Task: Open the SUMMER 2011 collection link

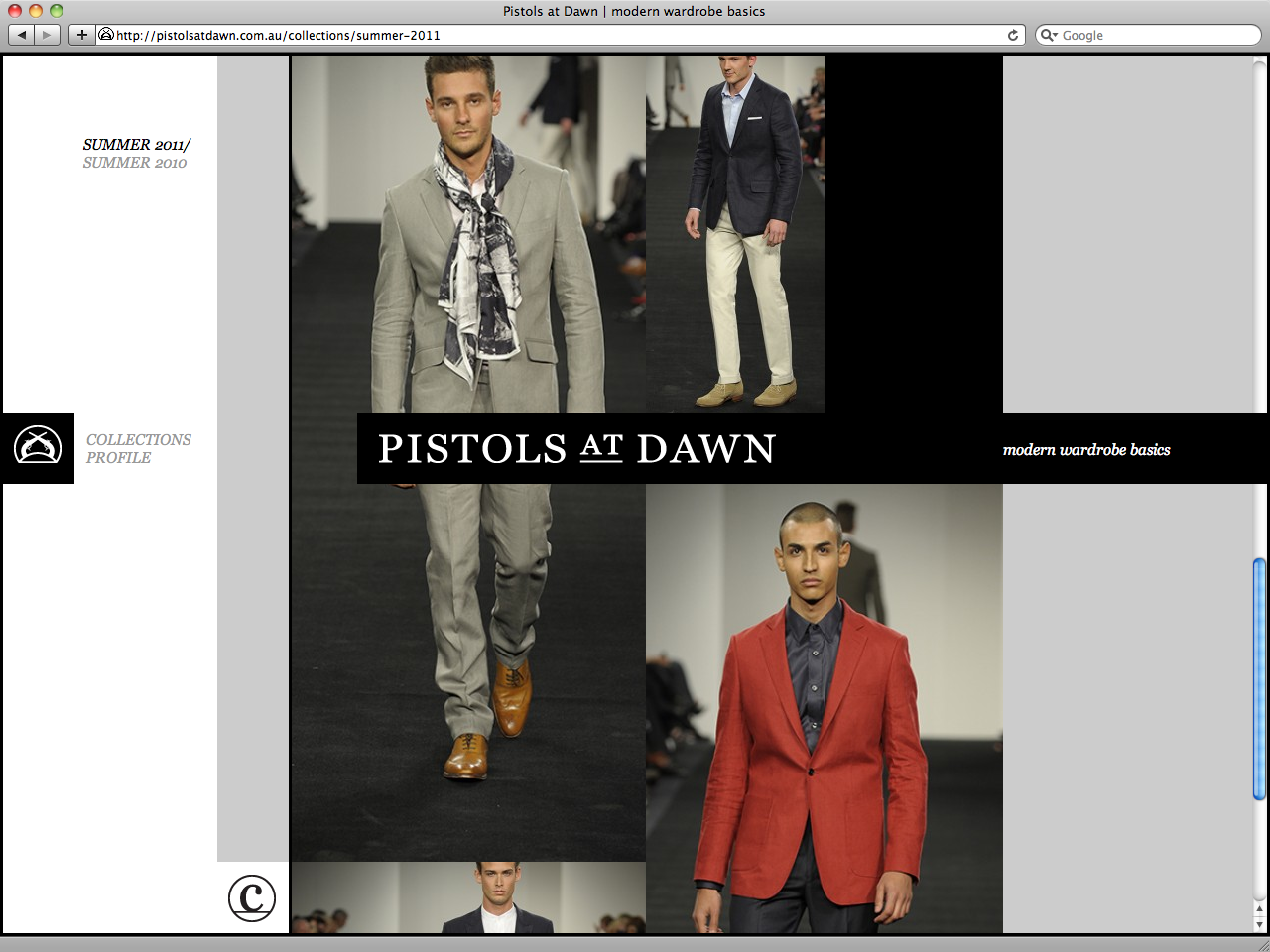Action: coord(137,145)
